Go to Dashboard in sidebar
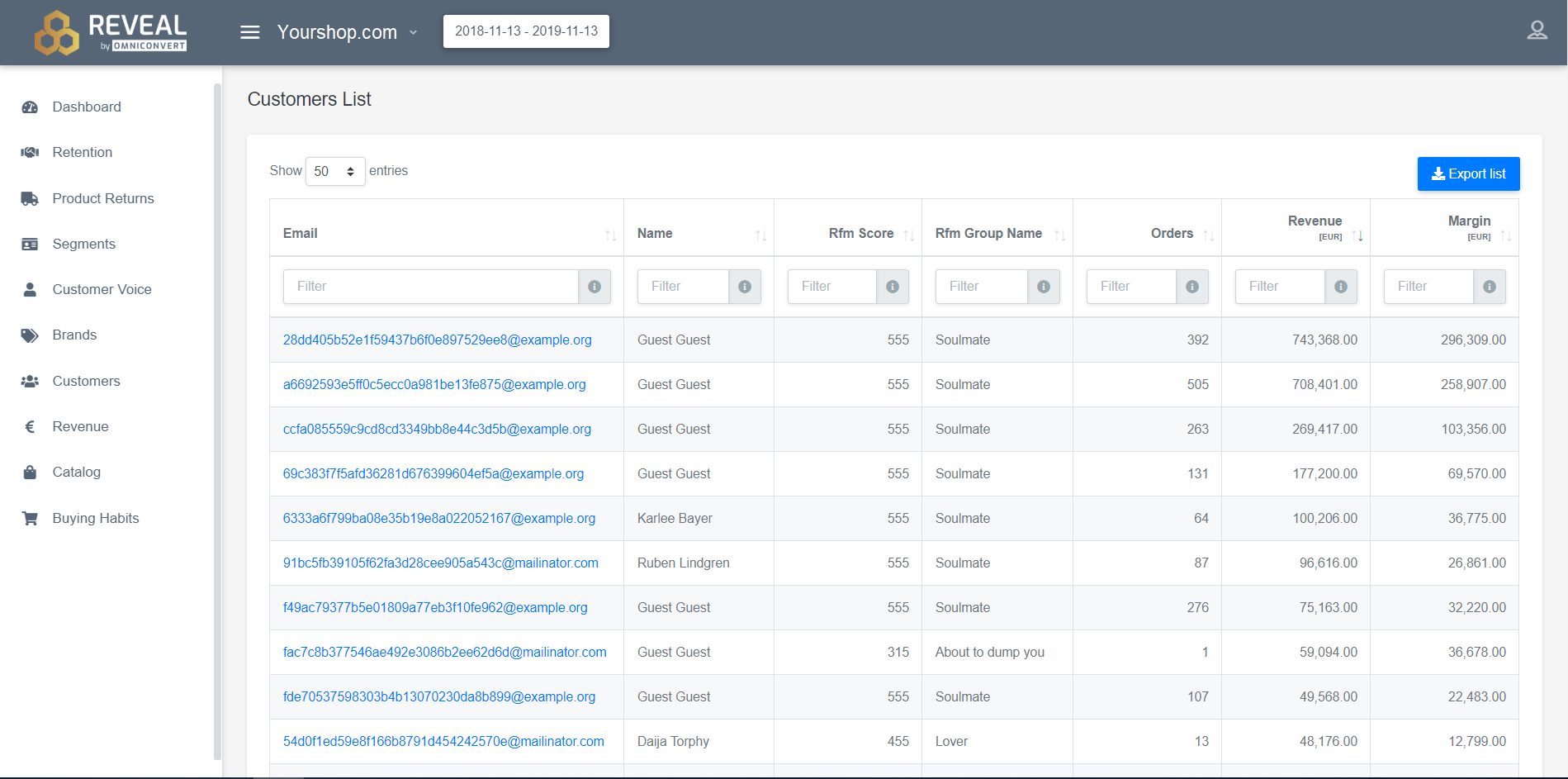This screenshot has height=779, width=1568. coord(87,107)
